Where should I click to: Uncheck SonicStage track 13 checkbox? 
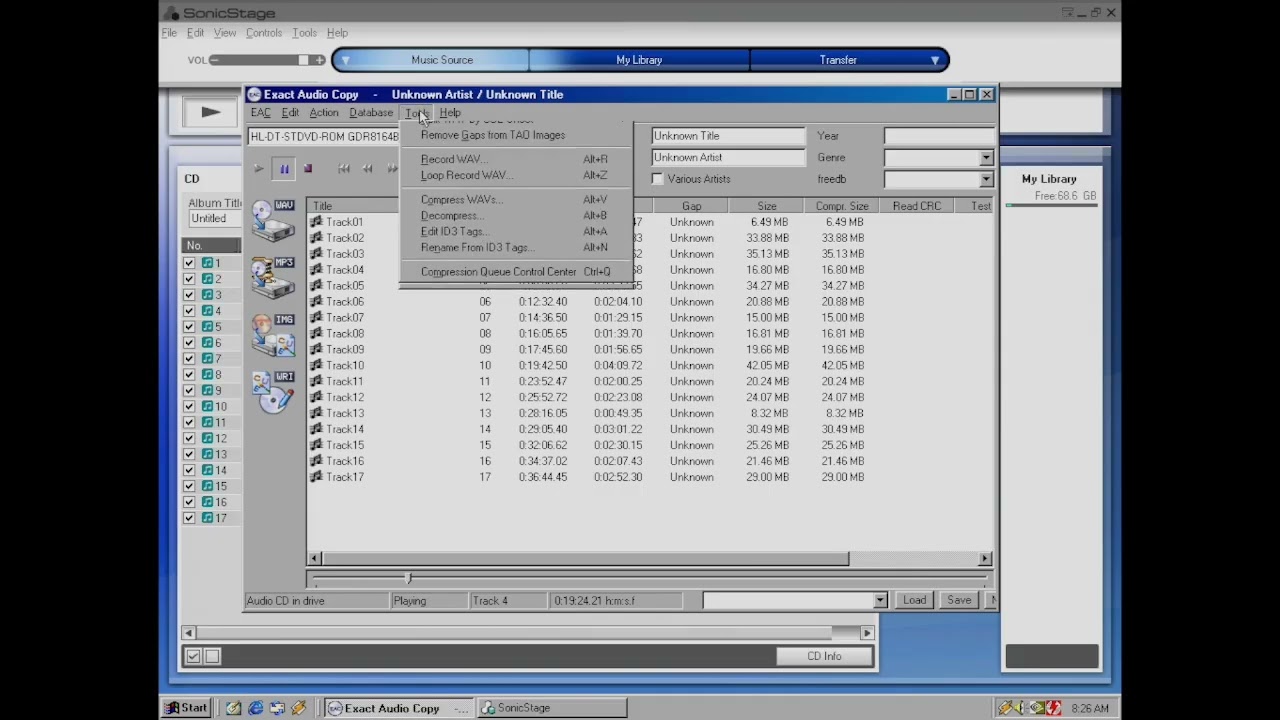tap(189, 454)
